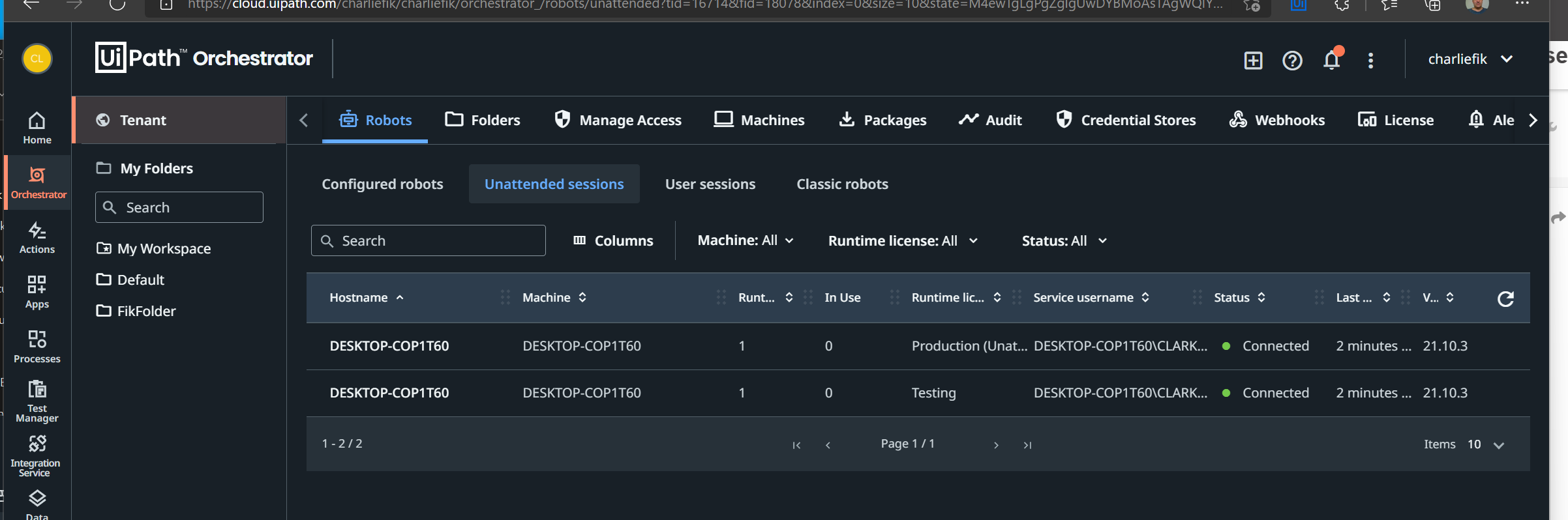Click the three-dot more options icon
This screenshot has width=1568, height=520.
tap(1370, 61)
